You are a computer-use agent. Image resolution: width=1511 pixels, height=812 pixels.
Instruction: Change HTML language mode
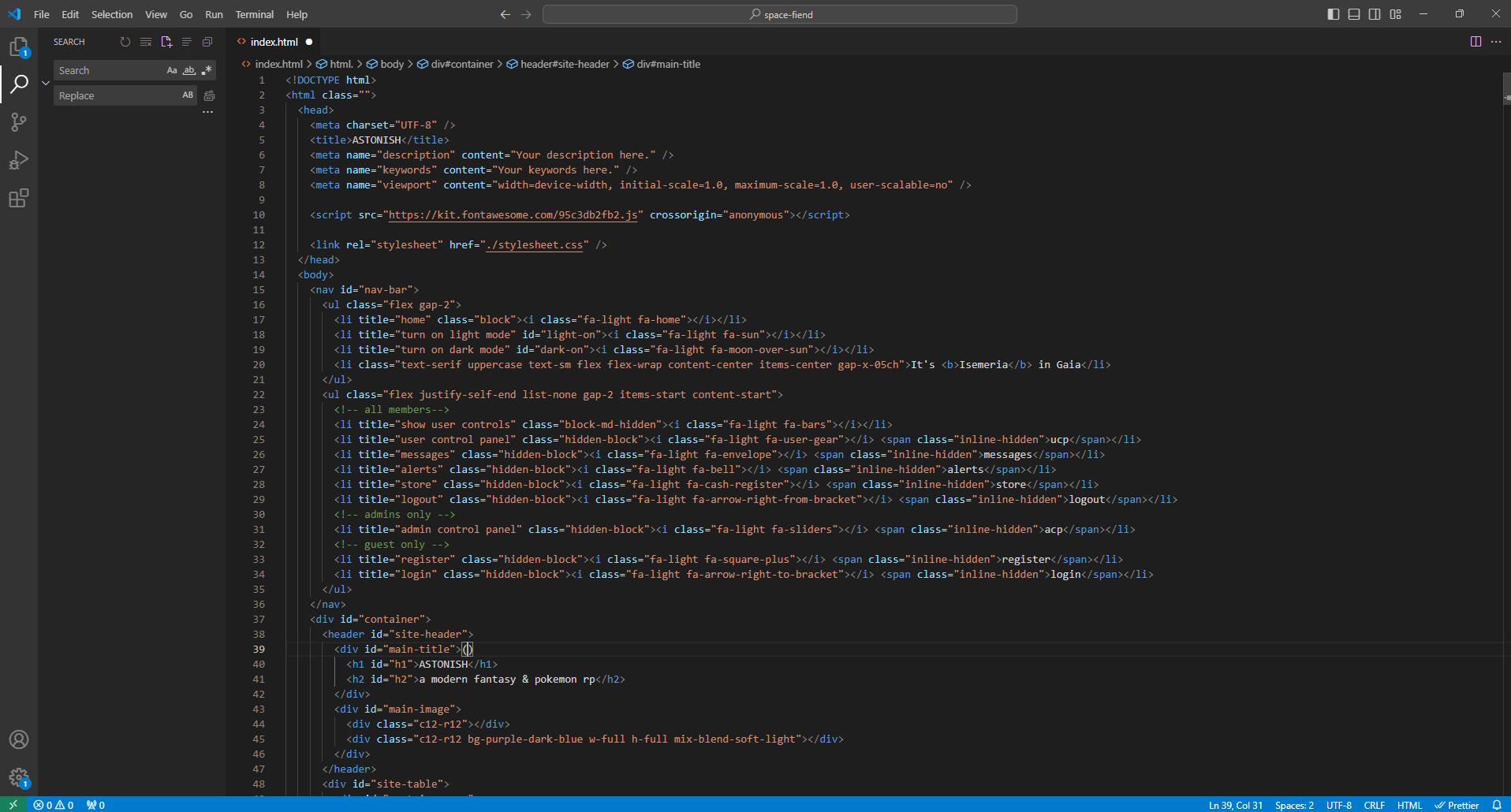(x=1409, y=805)
